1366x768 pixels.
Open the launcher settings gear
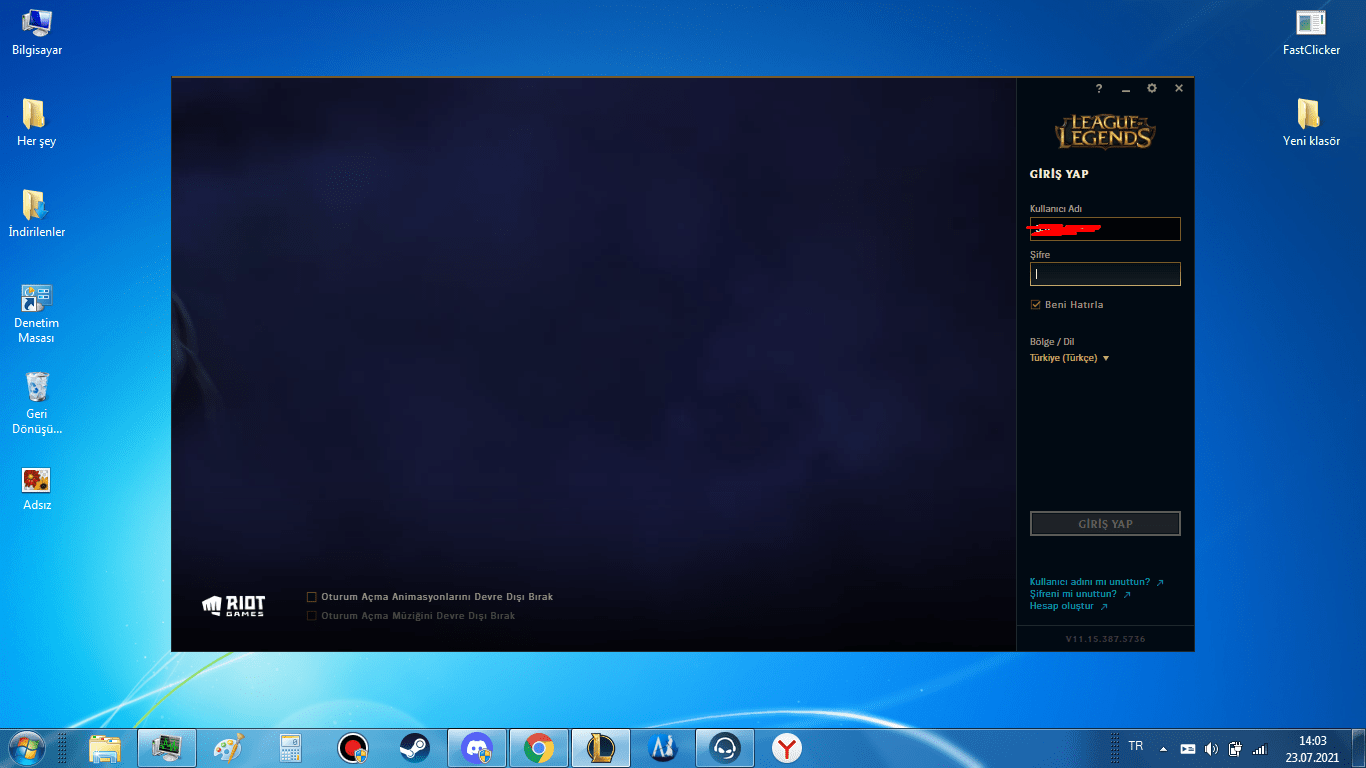1152,88
